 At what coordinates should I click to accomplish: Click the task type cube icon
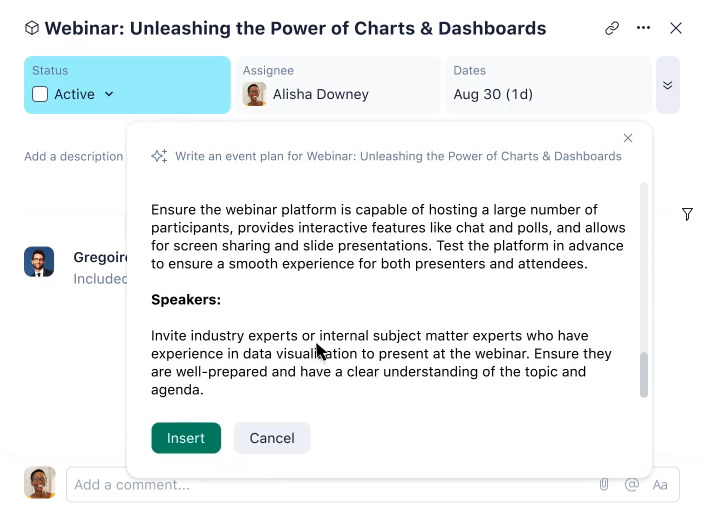pyautogui.click(x=32, y=28)
